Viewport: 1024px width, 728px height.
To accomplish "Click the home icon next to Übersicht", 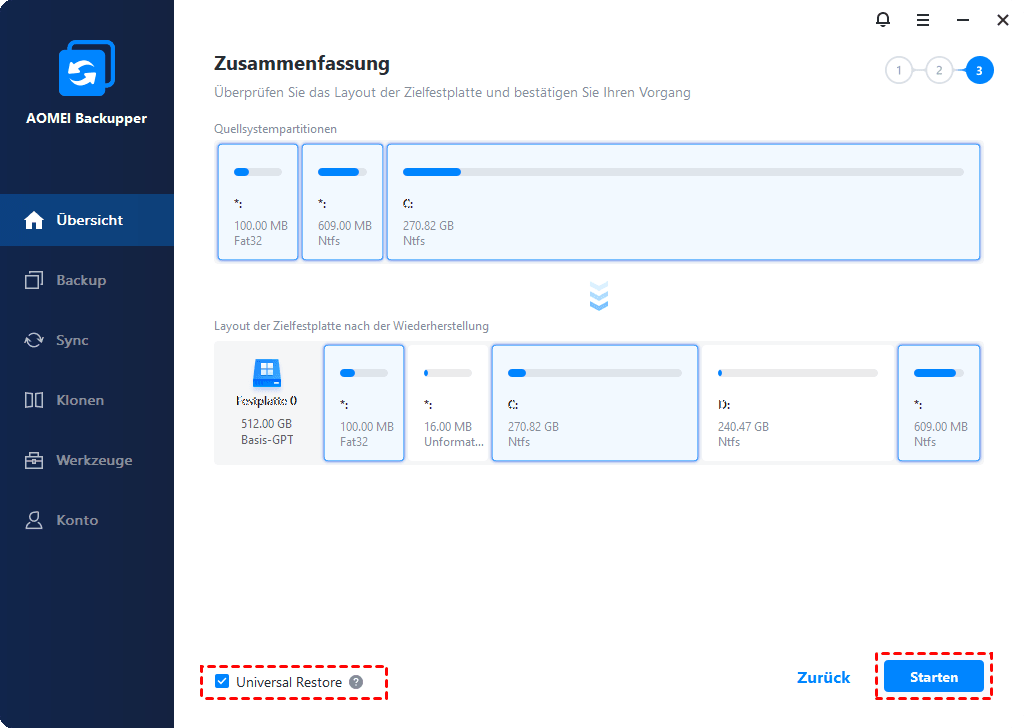I will (x=34, y=220).
